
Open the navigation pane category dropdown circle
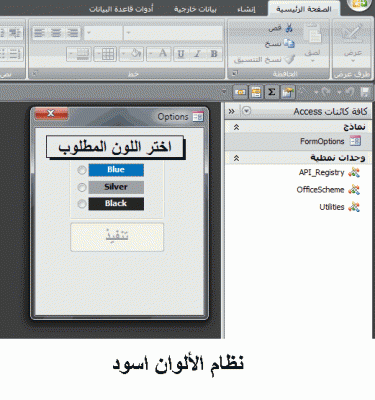(x=246, y=111)
